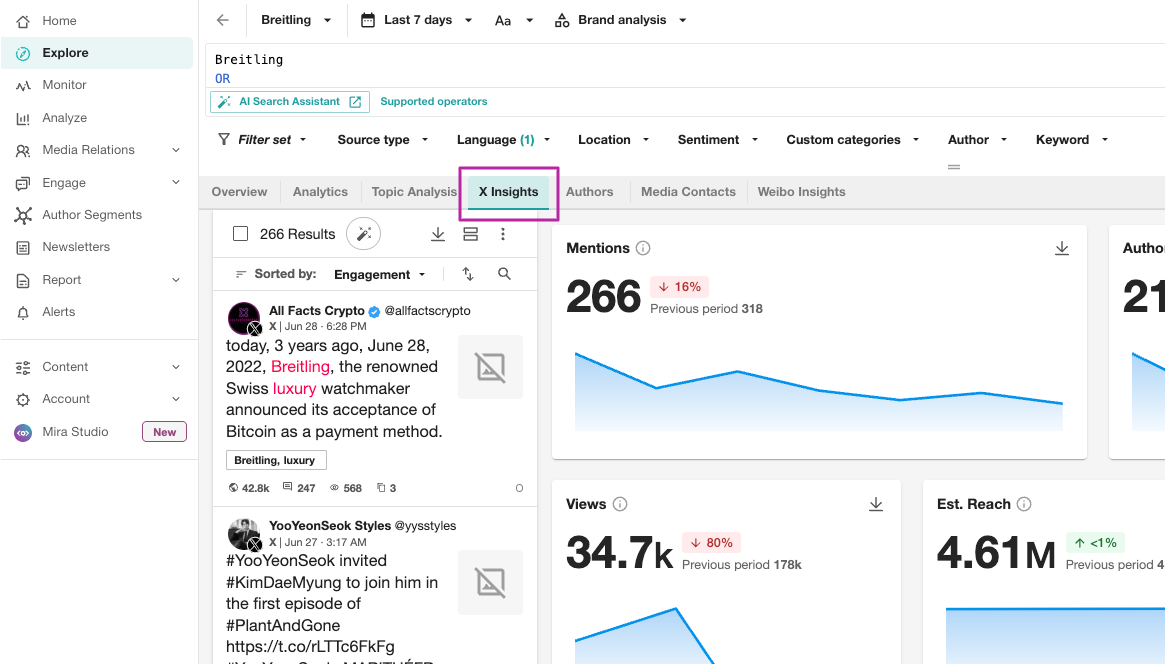Launch AI Search Assistant
The width and height of the screenshot is (1165, 664).
click(x=290, y=102)
